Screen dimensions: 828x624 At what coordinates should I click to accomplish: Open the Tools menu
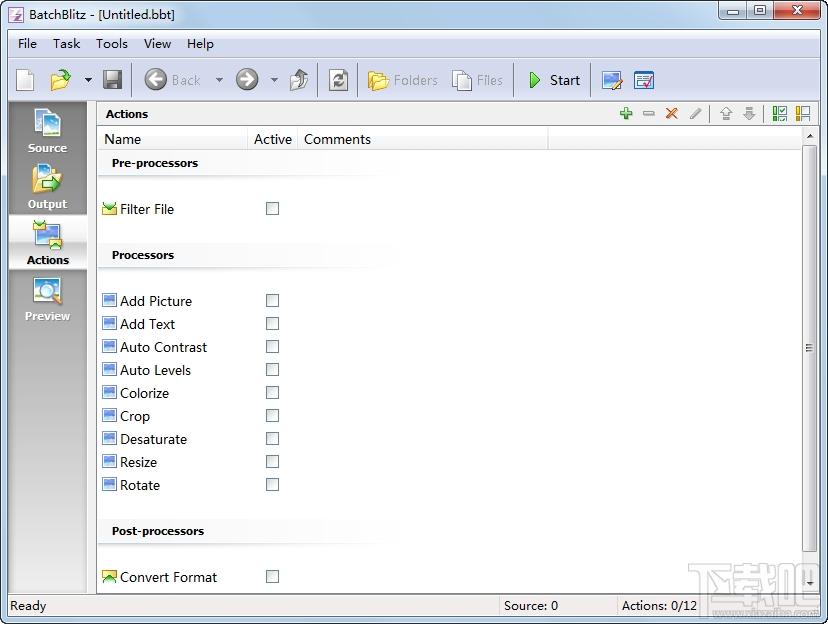click(112, 44)
